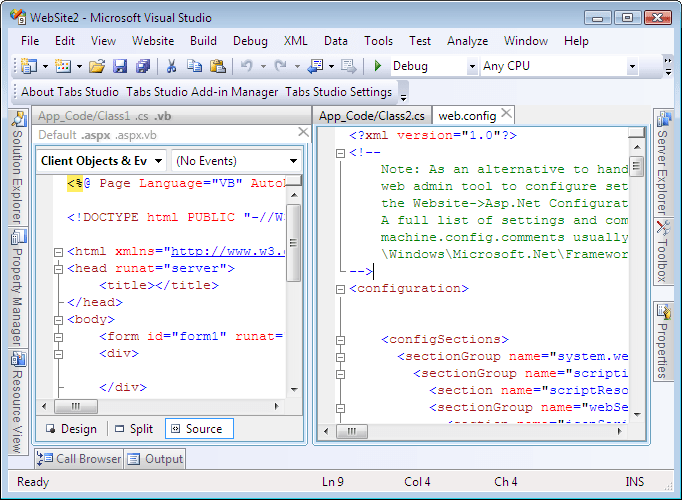682x500 pixels.
Task: Click the Add New Item toolbar icon
Action: 63,66
